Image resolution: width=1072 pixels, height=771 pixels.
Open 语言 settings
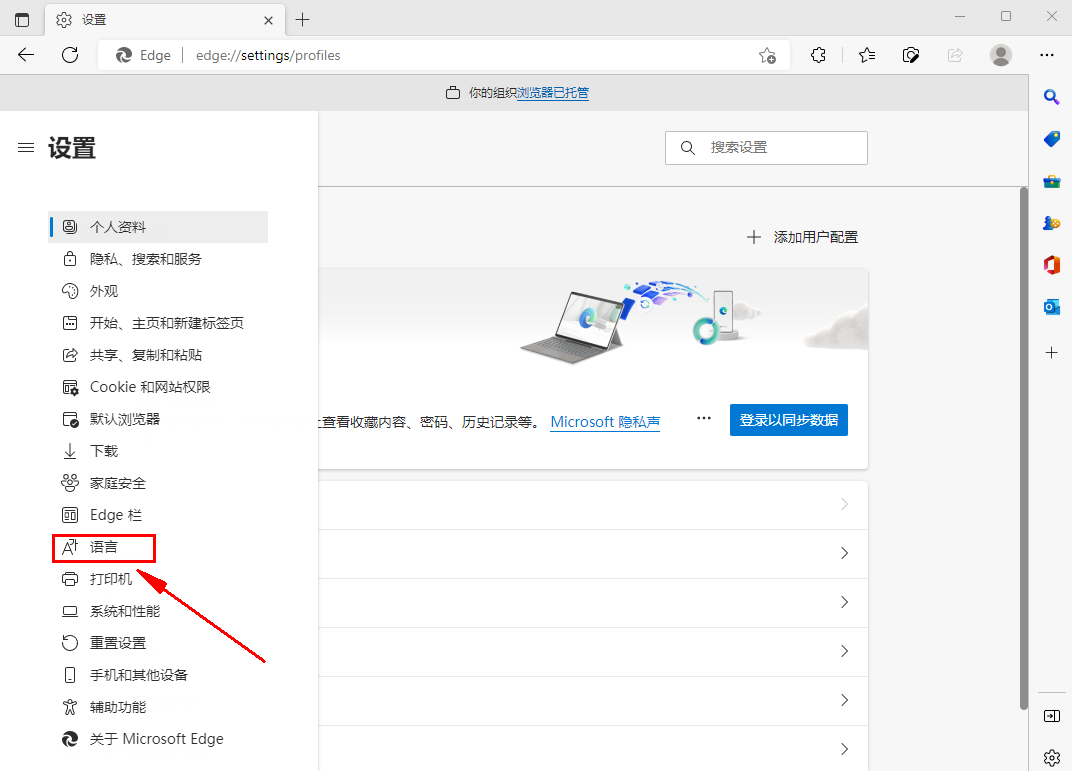pyautogui.click(x=159, y=547)
